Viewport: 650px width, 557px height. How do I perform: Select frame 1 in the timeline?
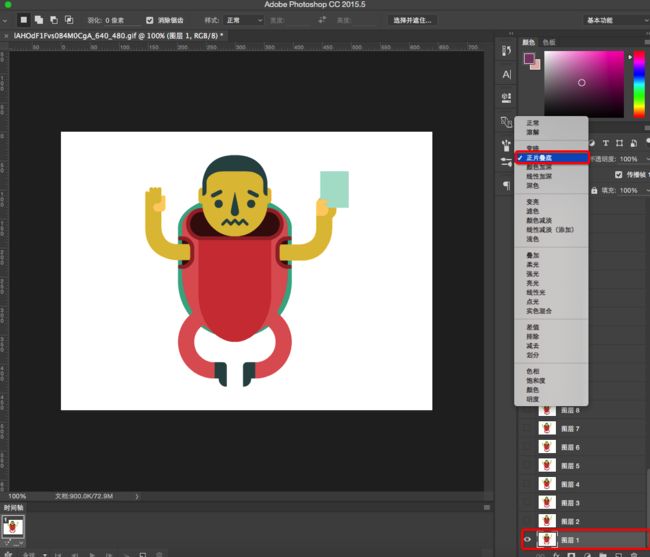13,526
